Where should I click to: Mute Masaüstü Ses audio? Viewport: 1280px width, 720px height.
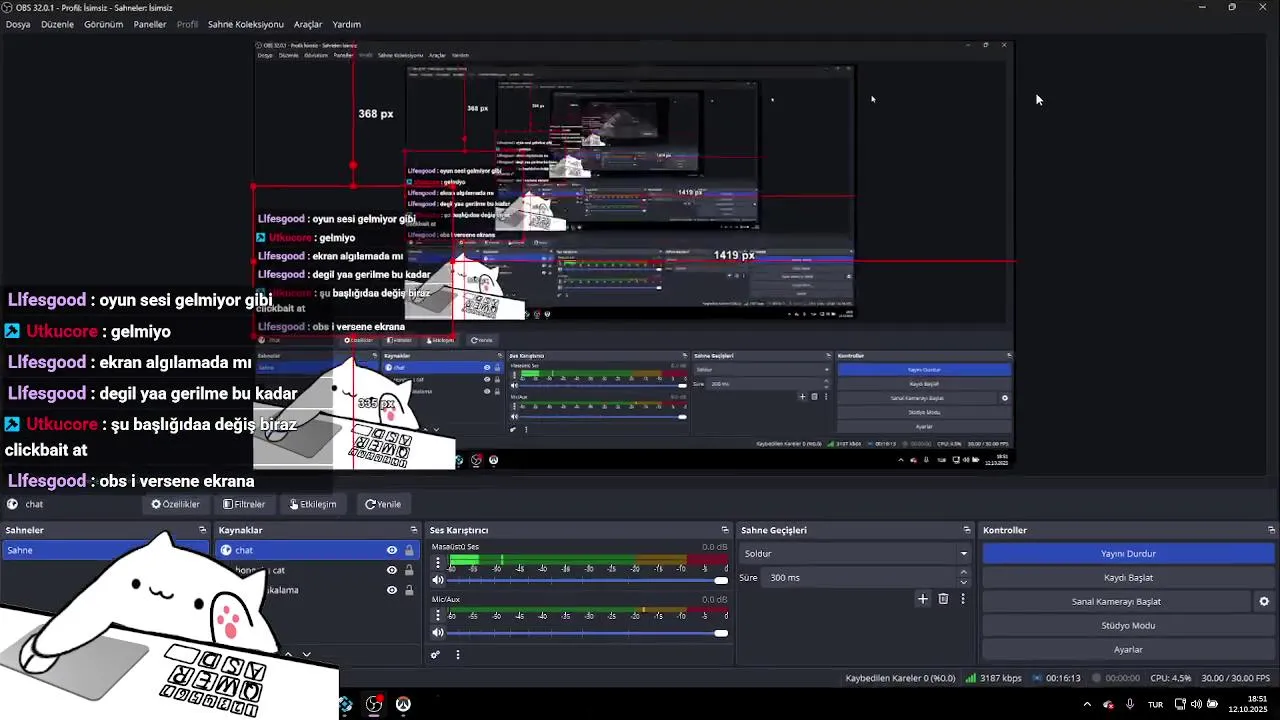pyautogui.click(x=437, y=580)
